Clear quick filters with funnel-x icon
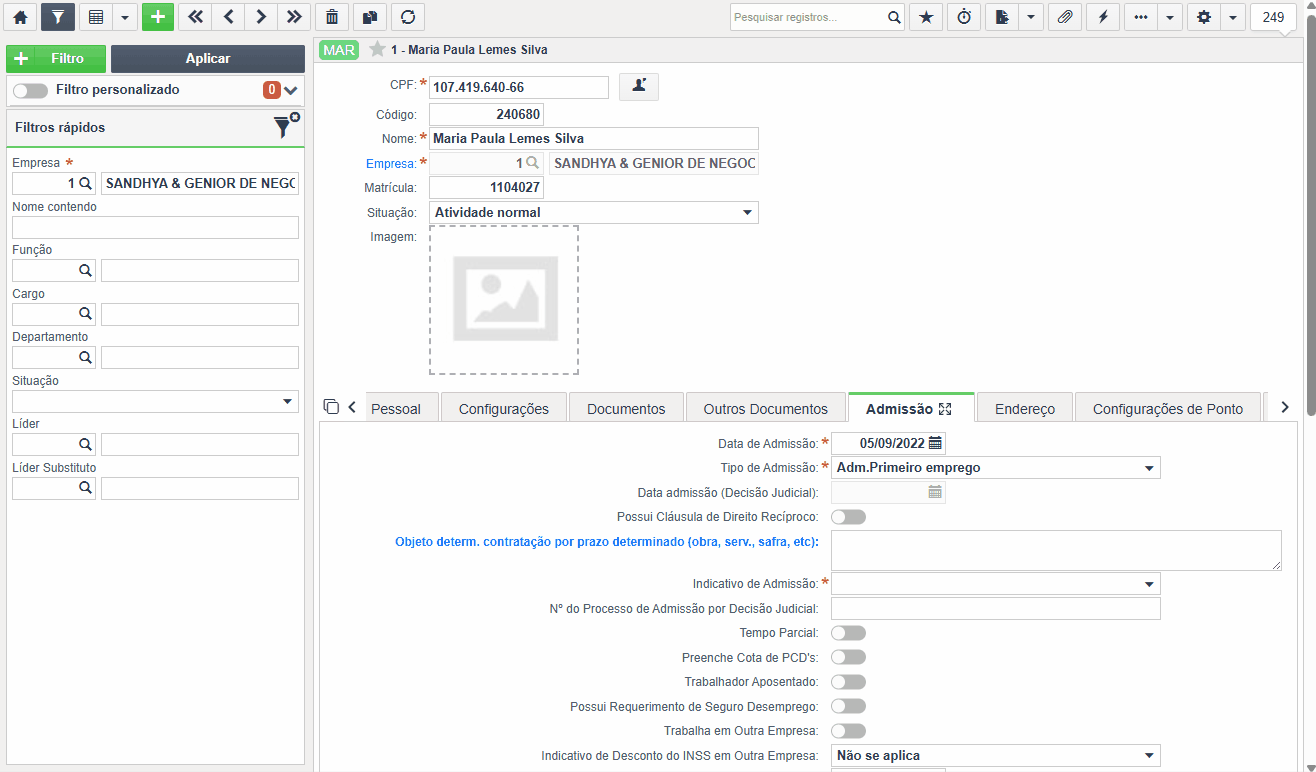The image size is (1316, 772). (286, 126)
